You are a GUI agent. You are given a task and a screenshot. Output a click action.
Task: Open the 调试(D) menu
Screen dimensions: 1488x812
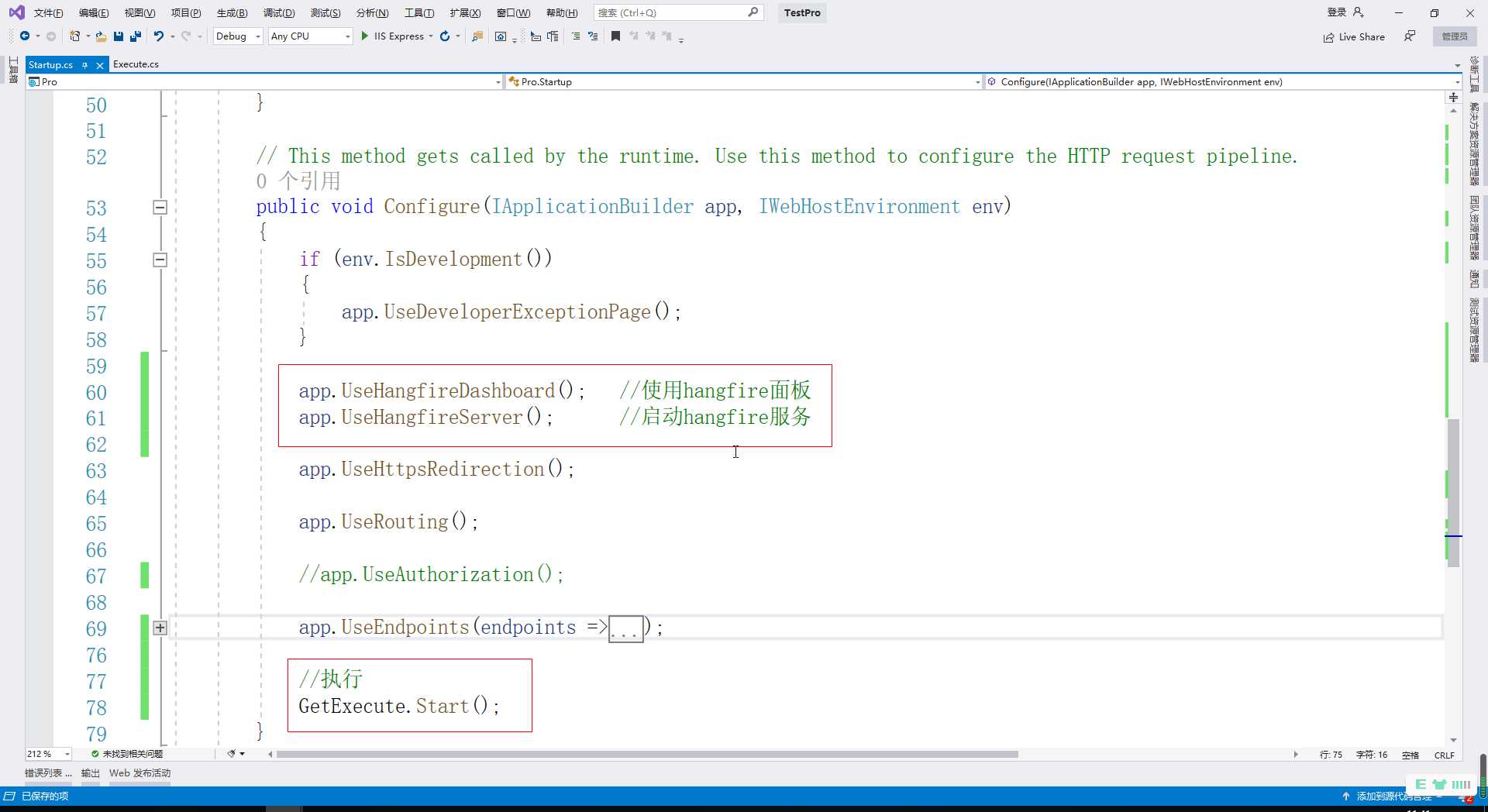[x=279, y=12]
